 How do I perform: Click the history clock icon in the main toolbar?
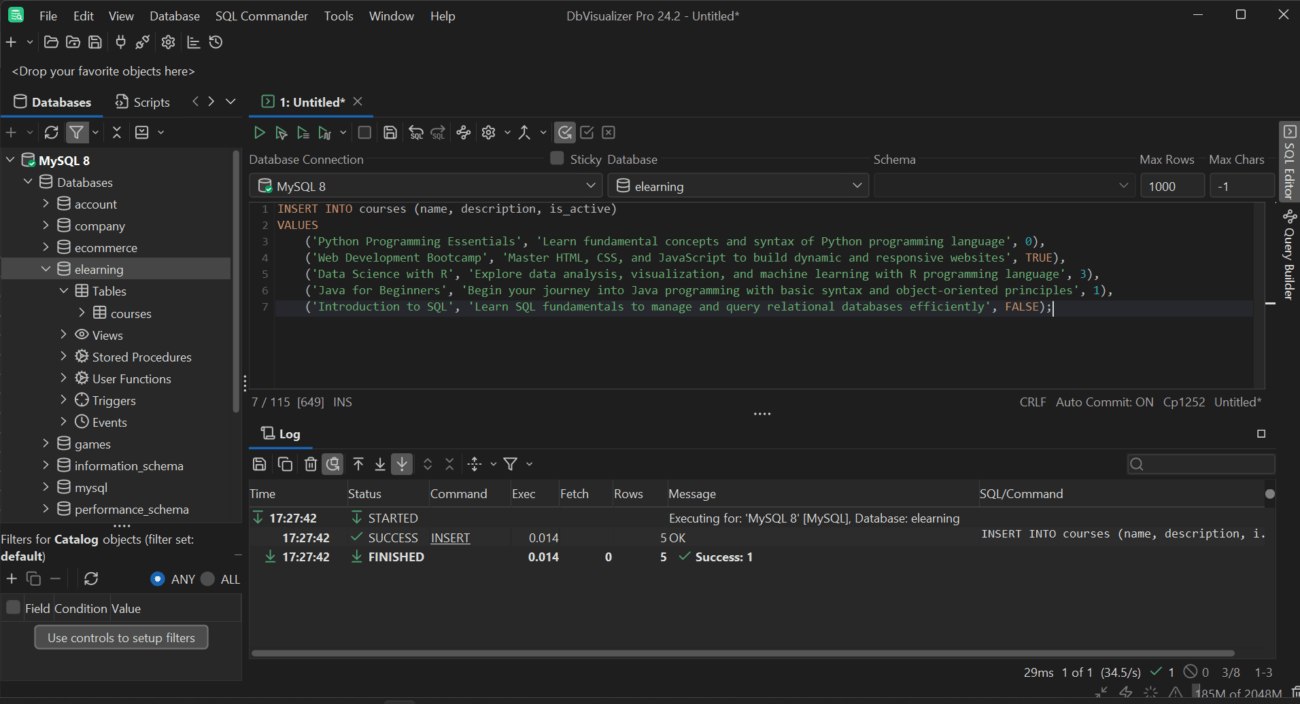(x=216, y=42)
